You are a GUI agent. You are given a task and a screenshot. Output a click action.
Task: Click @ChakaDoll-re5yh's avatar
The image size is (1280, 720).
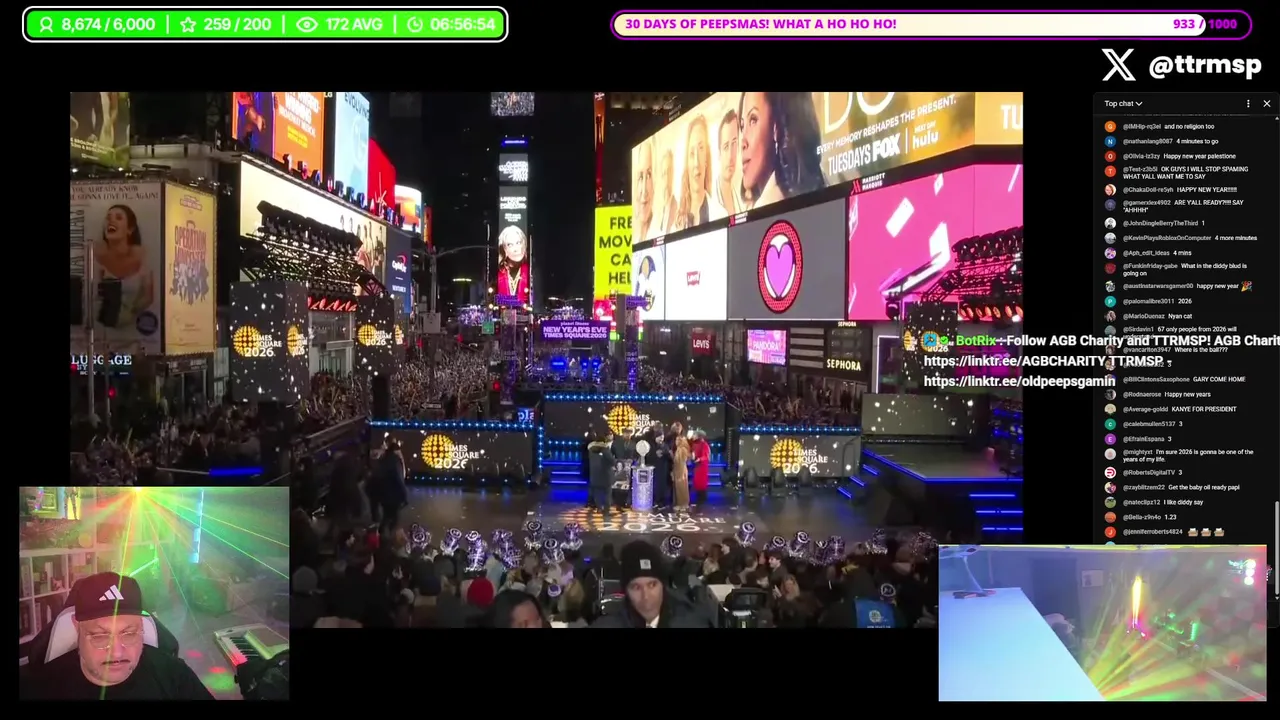pos(1110,190)
